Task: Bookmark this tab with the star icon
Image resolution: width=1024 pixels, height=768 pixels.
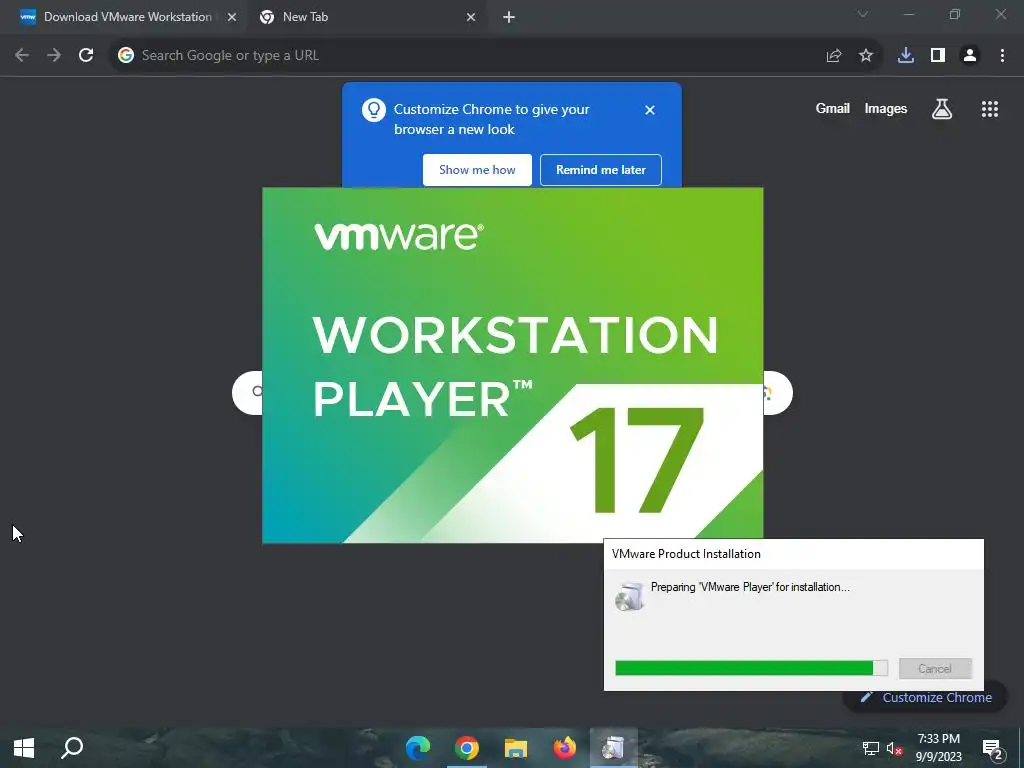Action: point(866,56)
